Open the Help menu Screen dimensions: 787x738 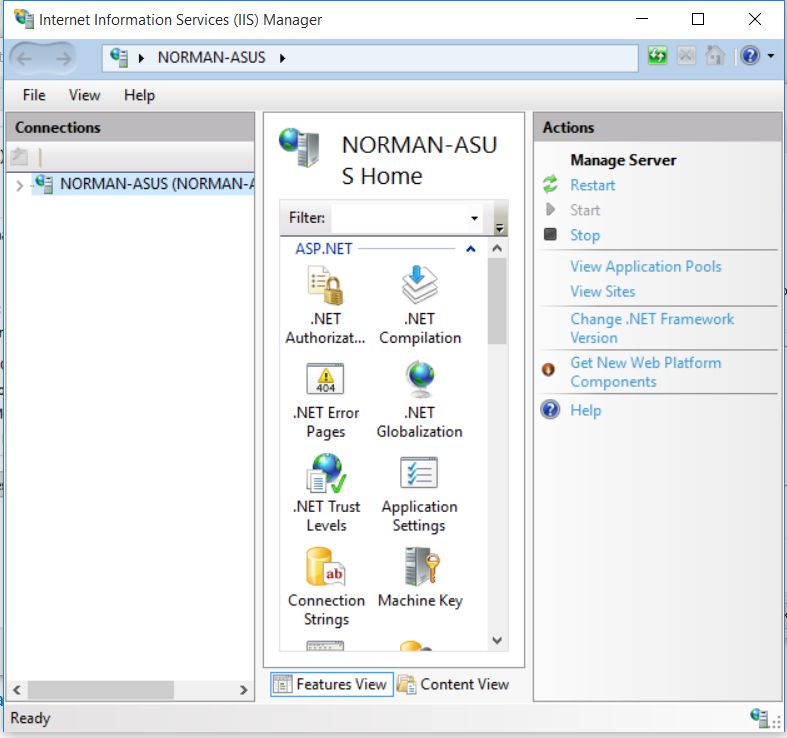(x=139, y=95)
